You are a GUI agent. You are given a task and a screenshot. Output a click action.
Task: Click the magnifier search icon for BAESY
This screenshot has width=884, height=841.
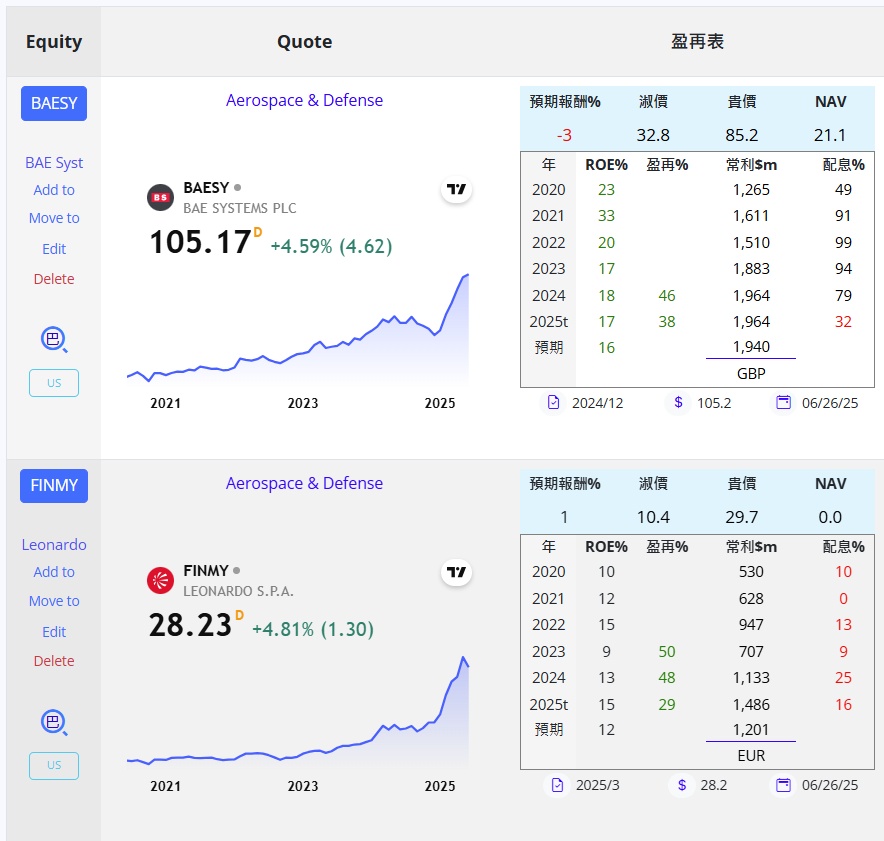click(x=54, y=339)
